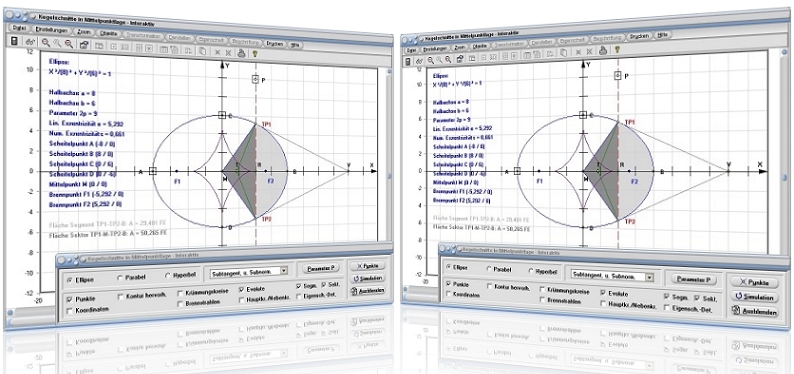
Task: Click the Ausblenden button in right panel
Action: pyautogui.click(x=755, y=312)
